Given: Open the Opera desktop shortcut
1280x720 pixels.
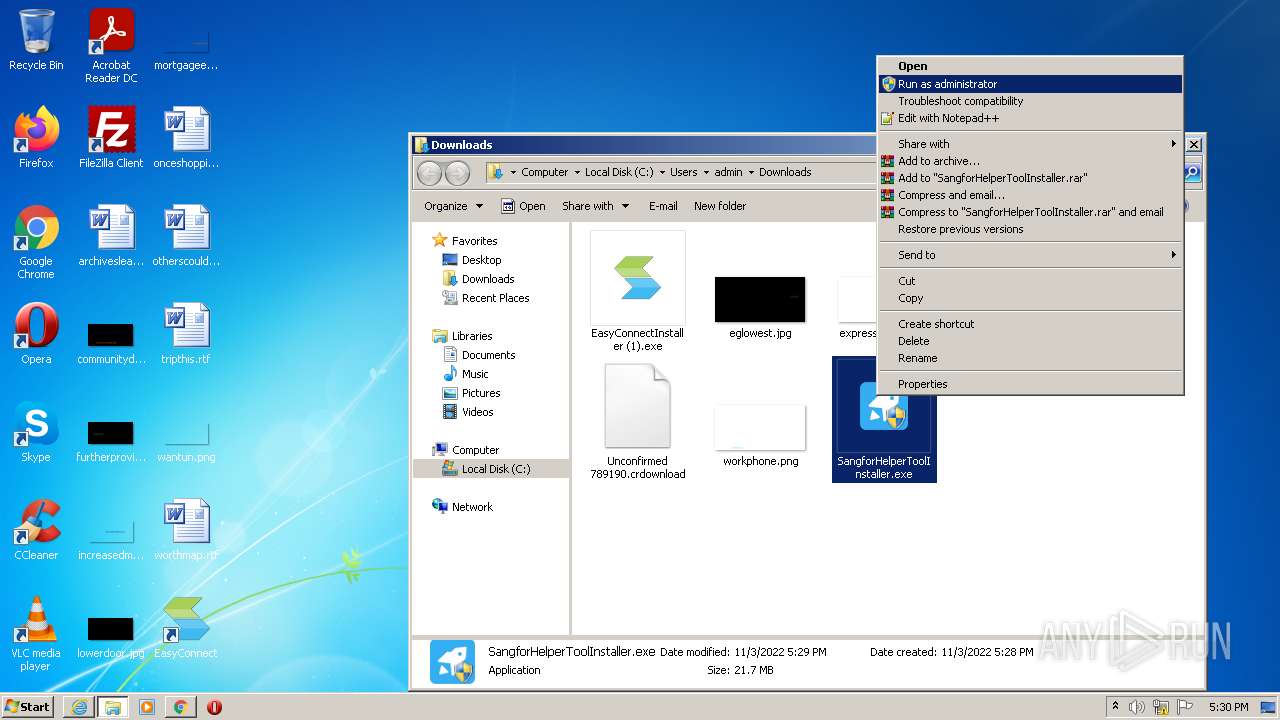Looking at the screenshot, I should tap(36, 333).
